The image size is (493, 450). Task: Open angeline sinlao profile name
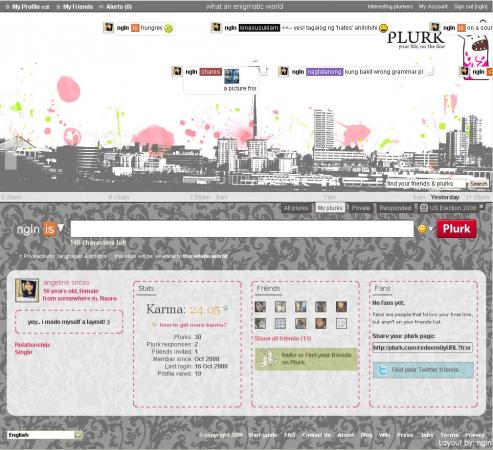(66, 282)
